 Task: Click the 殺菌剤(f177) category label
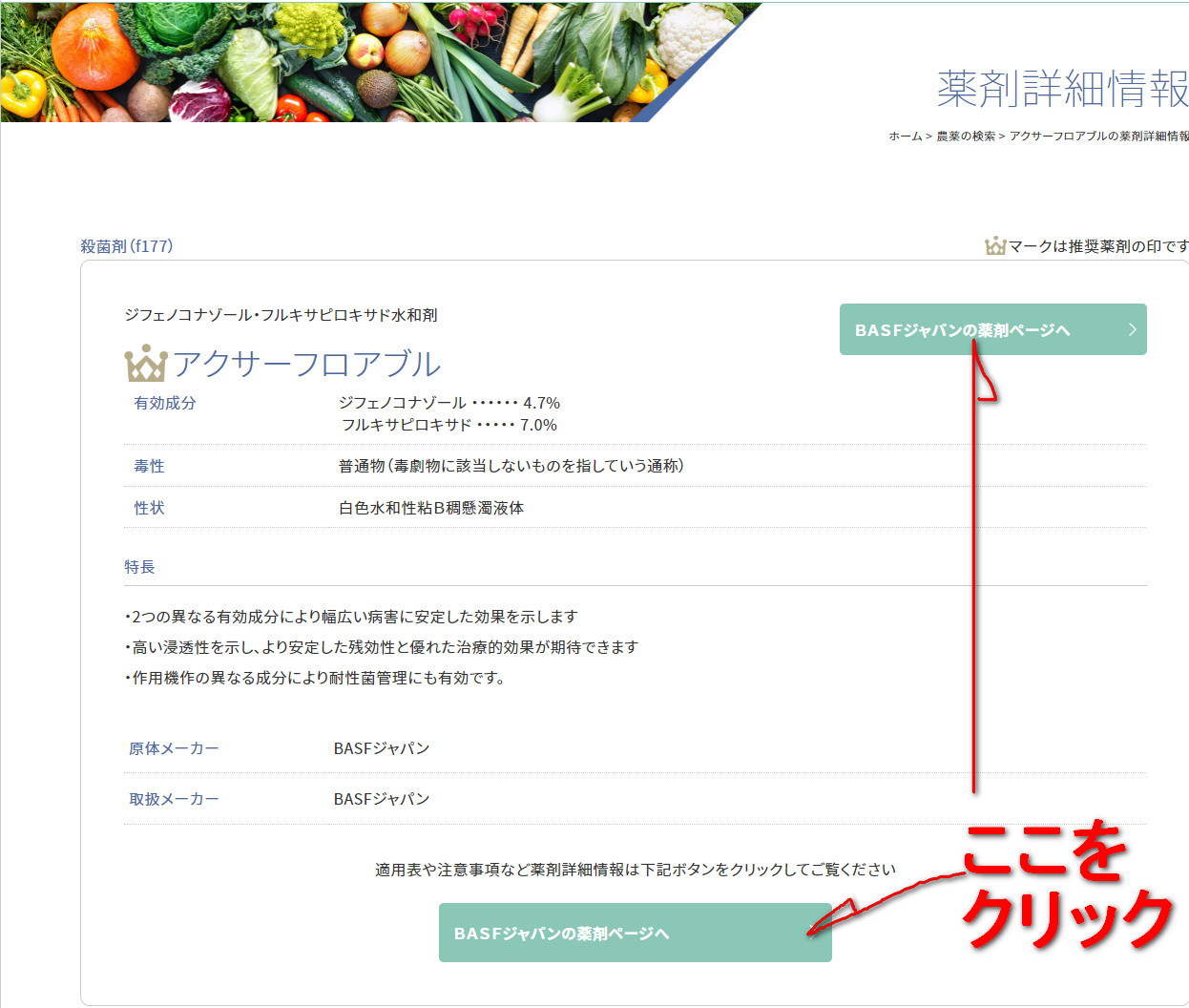pyautogui.click(x=127, y=246)
